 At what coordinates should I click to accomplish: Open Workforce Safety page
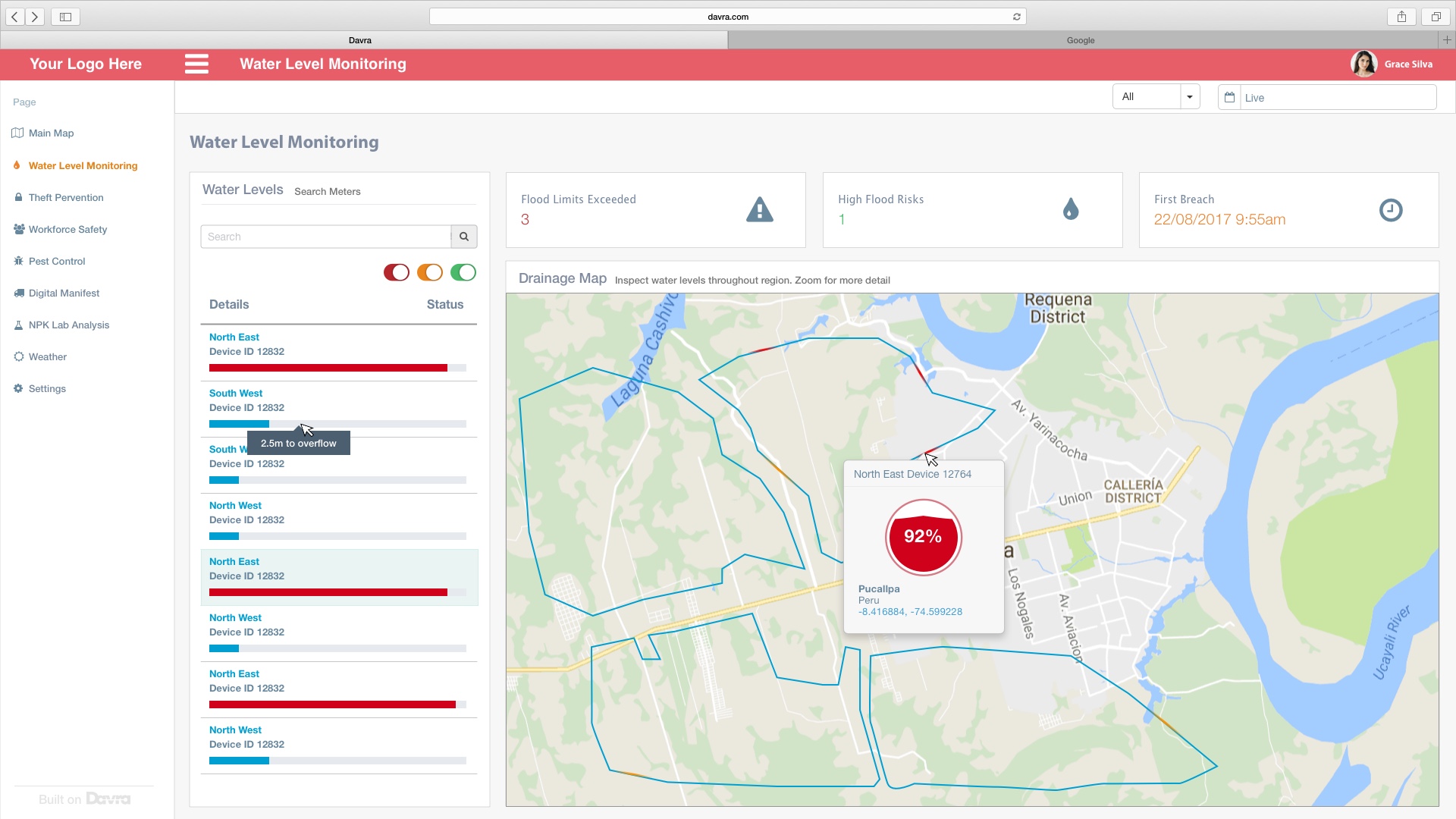click(x=67, y=229)
